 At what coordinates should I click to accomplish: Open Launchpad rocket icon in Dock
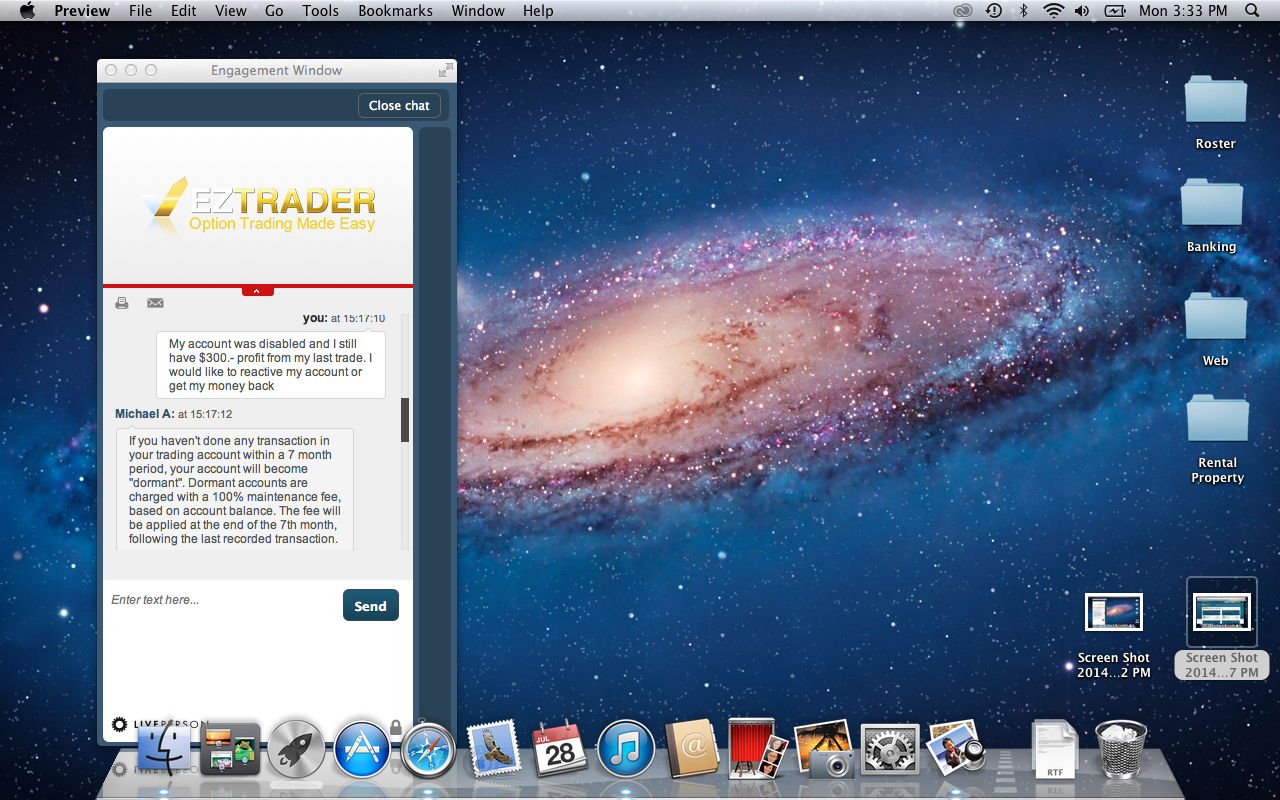[x=296, y=749]
